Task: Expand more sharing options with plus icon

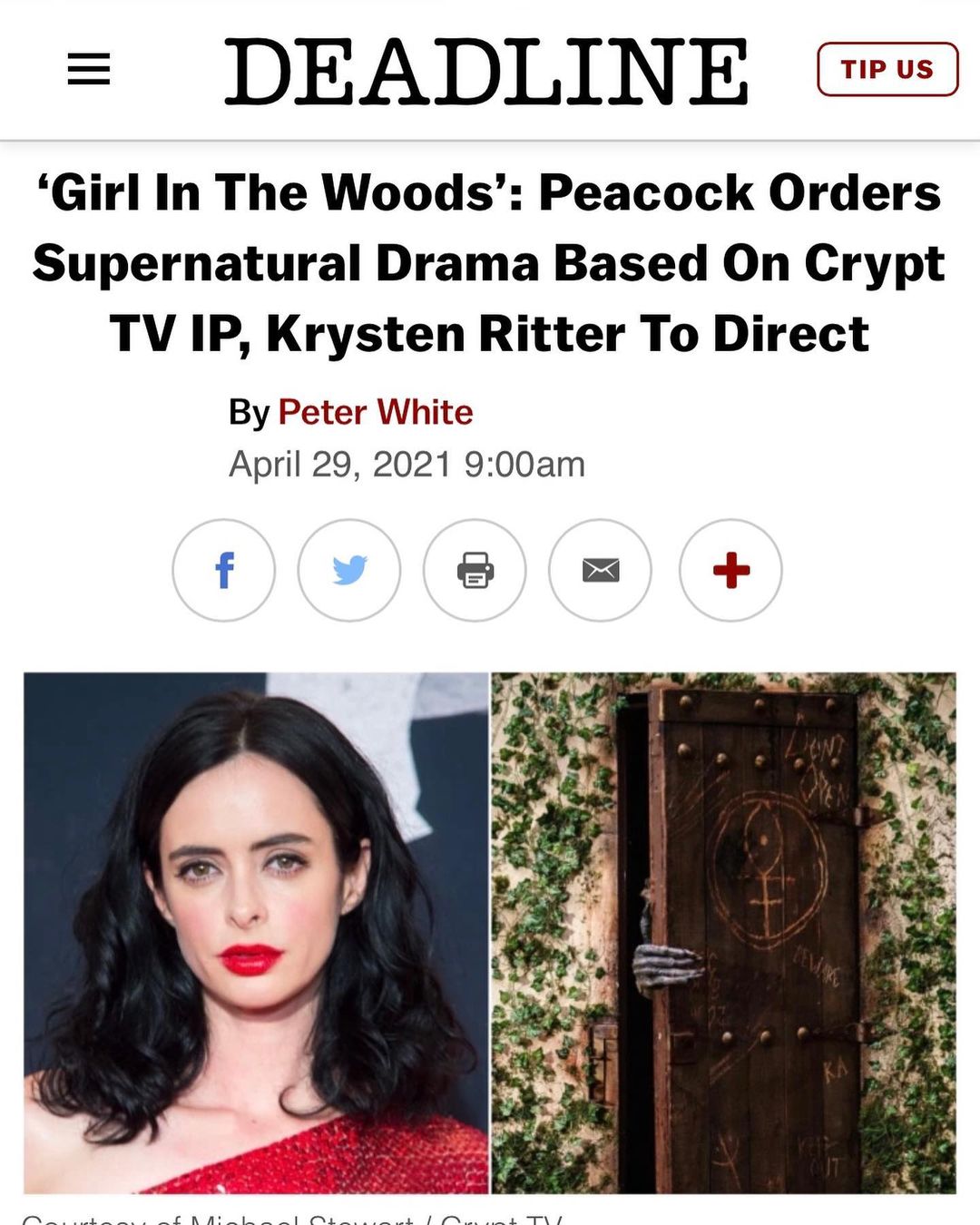Action: pos(730,570)
